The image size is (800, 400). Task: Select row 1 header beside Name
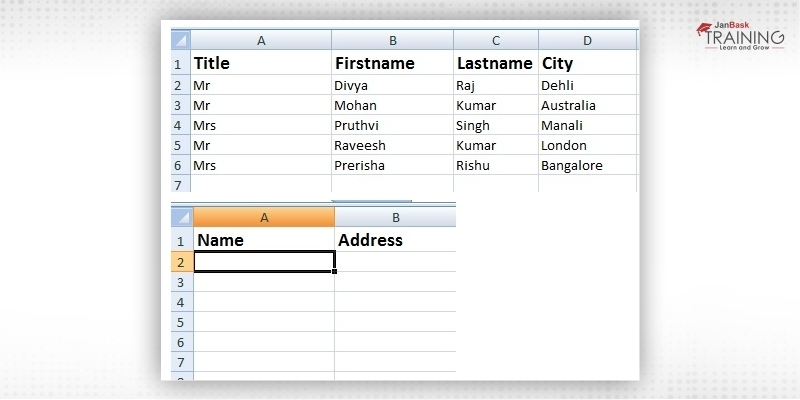182,240
